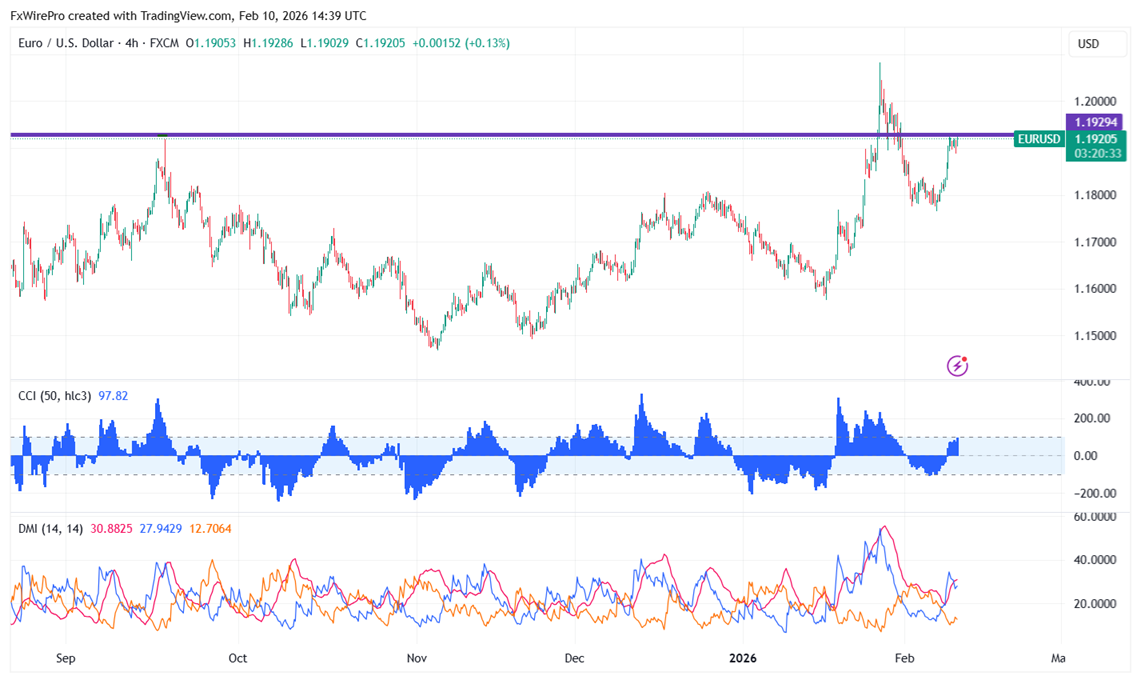Select the purple 1.19294 price label
1132x679 pixels.
(1095, 122)
